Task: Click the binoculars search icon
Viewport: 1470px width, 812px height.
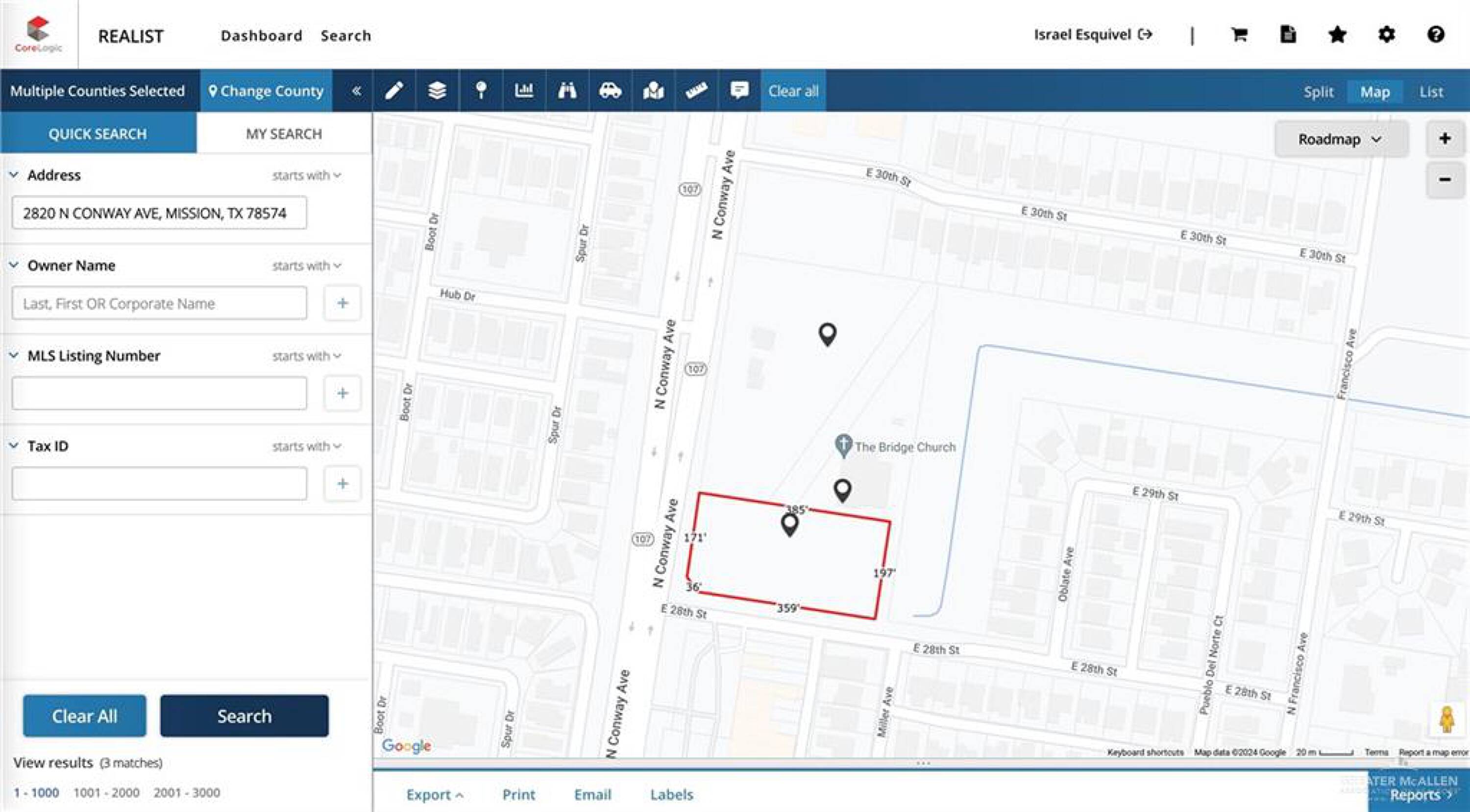Action: tap(566, 91)
